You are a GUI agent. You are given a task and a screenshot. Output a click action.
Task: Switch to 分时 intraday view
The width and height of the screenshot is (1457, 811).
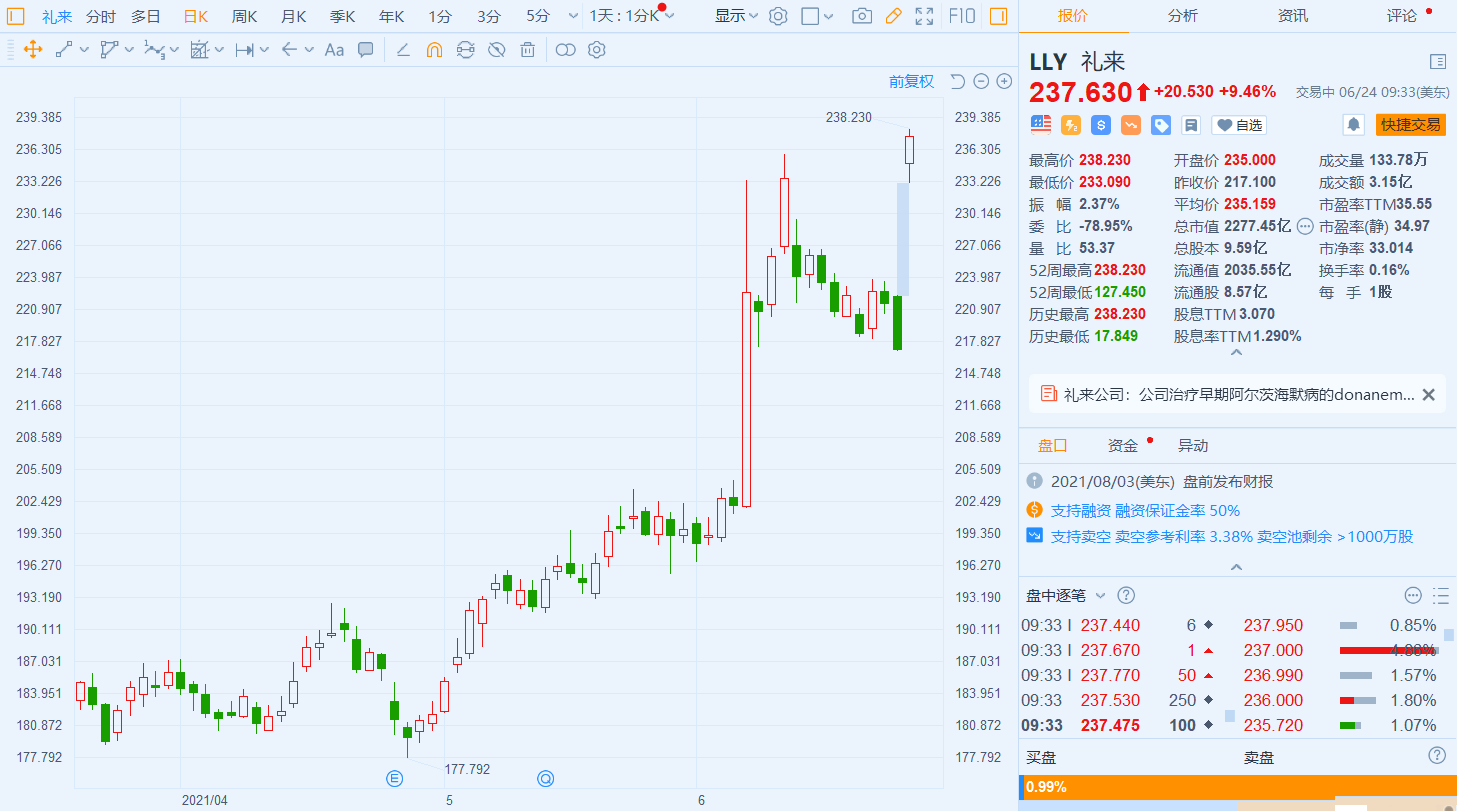[100, 16]
